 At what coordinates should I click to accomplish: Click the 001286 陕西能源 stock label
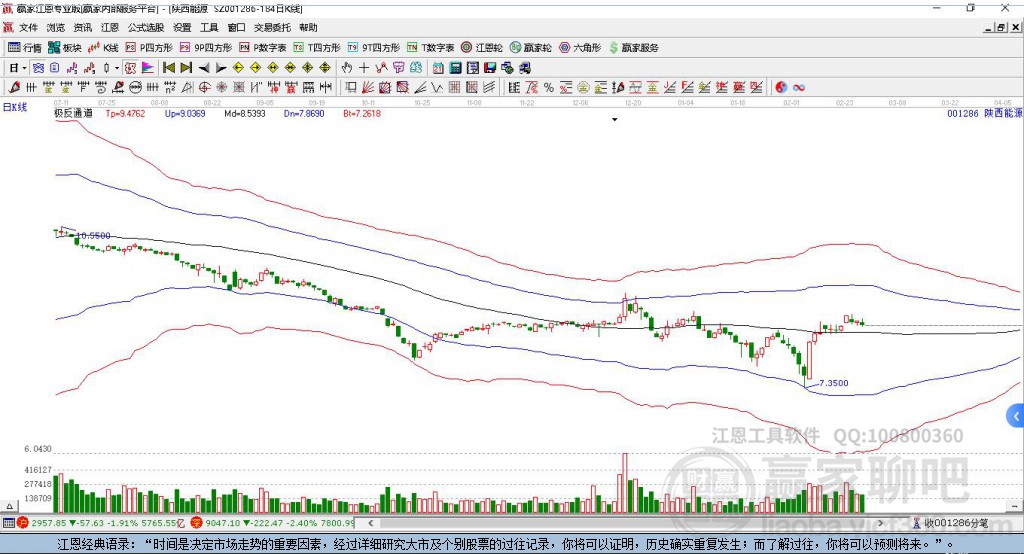[x=985, y=113]
